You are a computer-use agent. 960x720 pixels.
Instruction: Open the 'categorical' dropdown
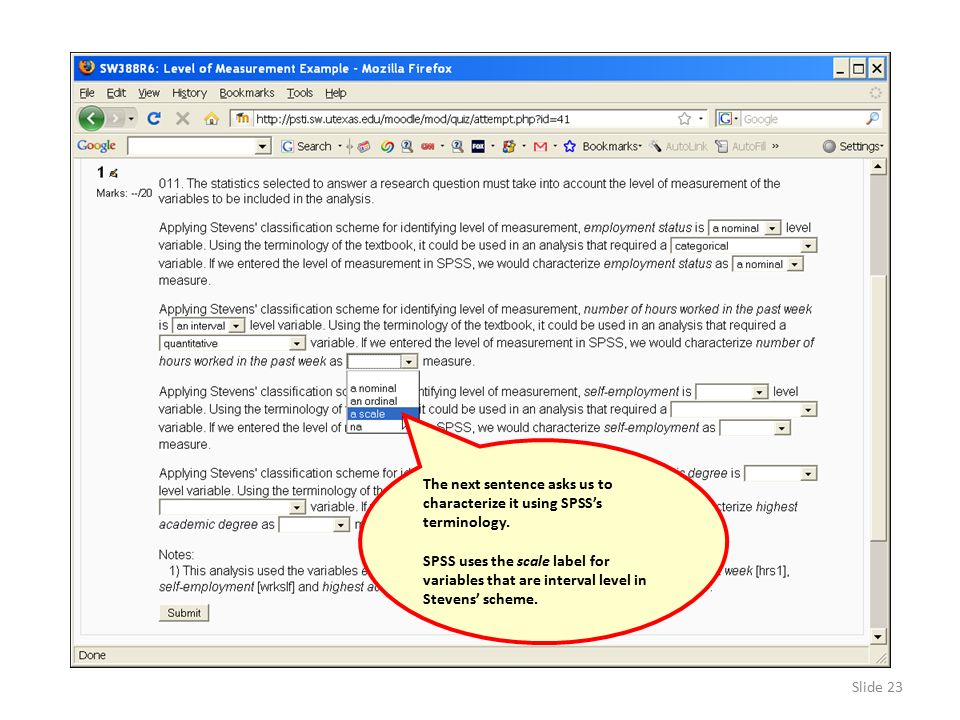744,246
